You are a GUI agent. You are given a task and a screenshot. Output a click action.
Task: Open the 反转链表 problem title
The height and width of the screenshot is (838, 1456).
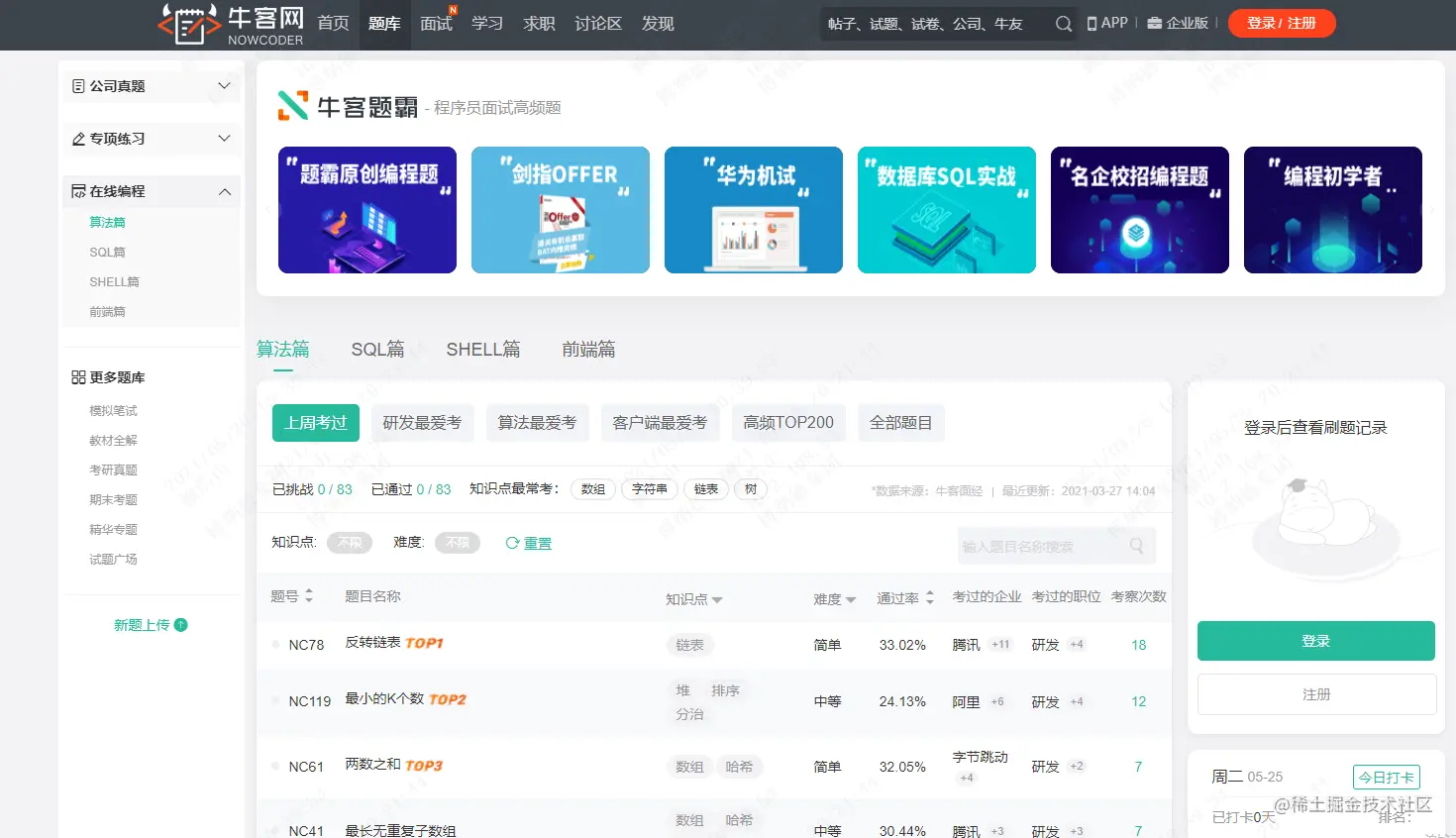pyautogui.click(x=372, y=643)
